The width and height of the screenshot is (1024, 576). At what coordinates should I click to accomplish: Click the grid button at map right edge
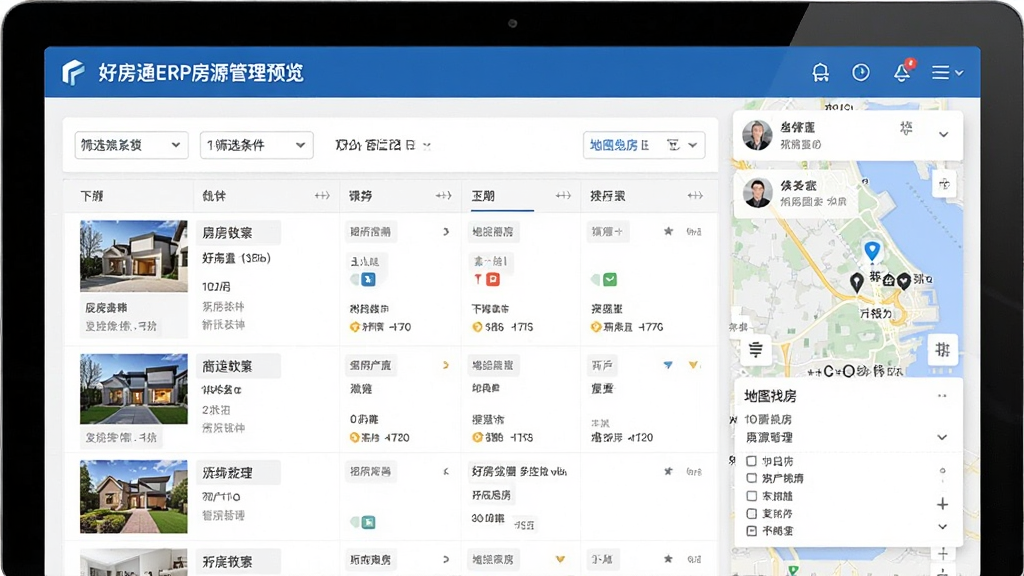coord(942,350)
